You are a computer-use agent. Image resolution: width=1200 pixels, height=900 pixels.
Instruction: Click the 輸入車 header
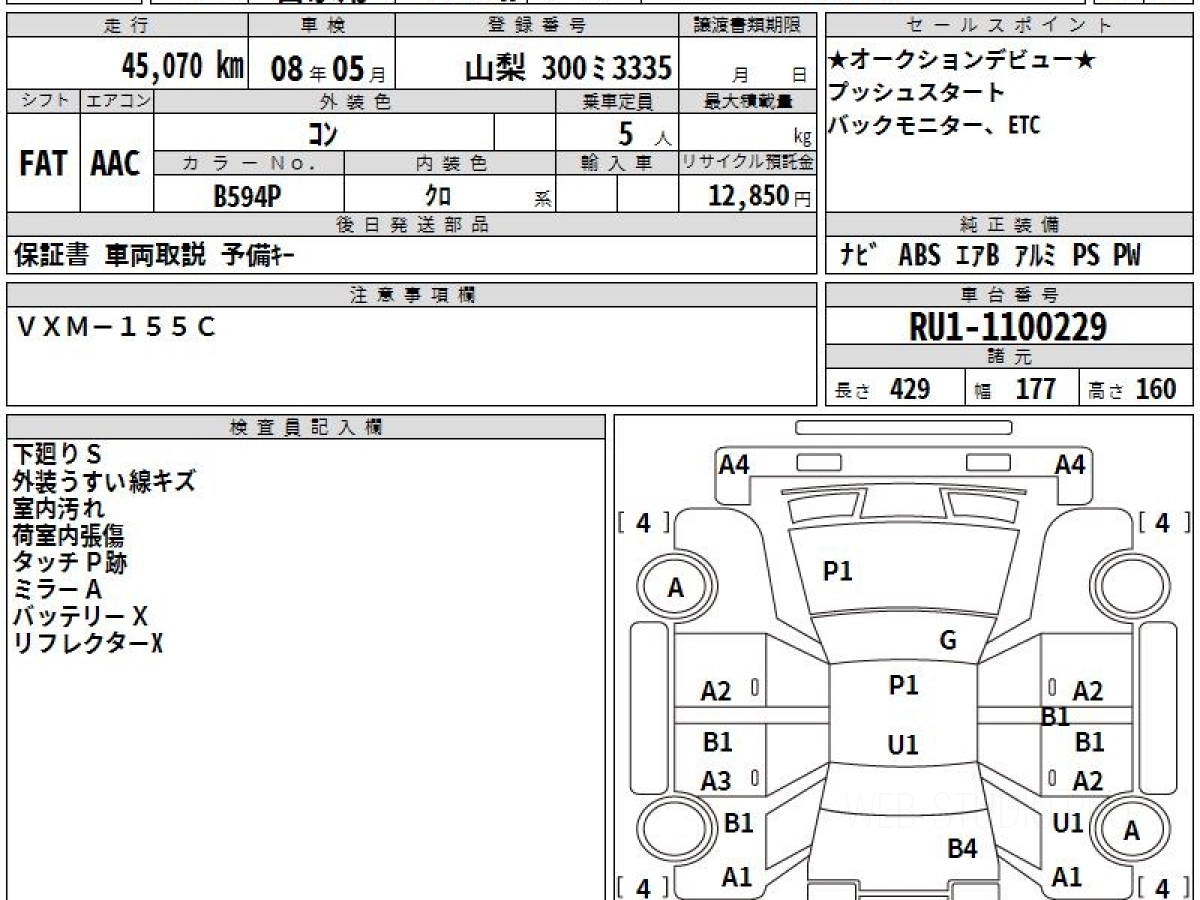click(x=617, y=163)
